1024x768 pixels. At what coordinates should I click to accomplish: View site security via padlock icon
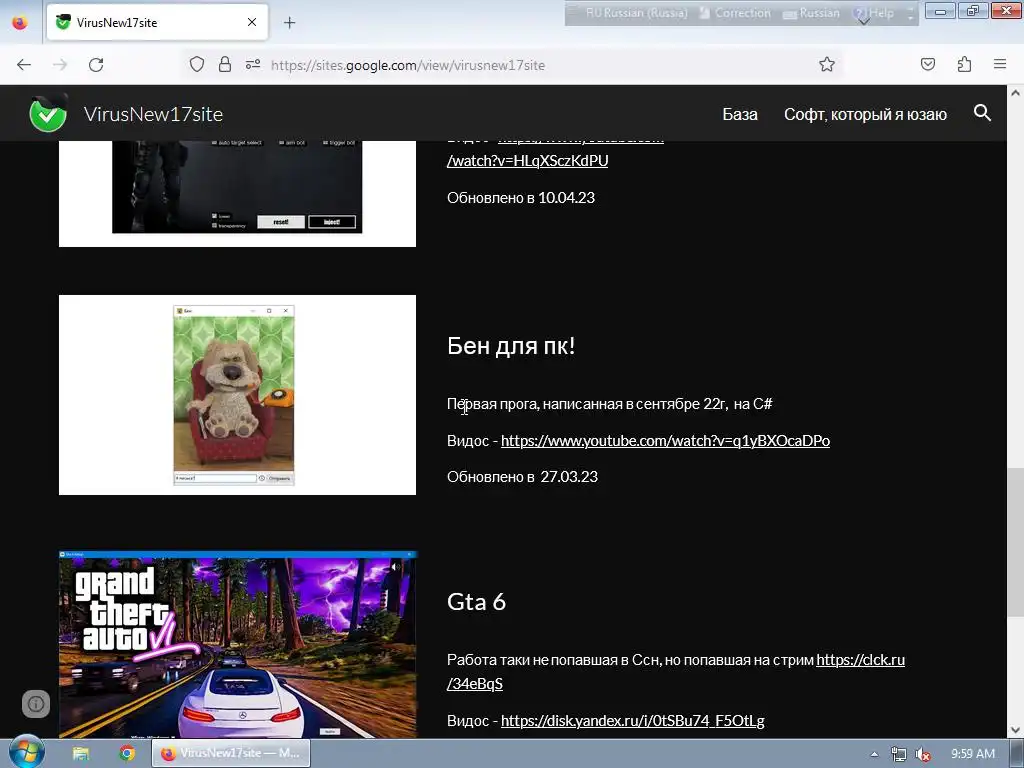[225, 64]
